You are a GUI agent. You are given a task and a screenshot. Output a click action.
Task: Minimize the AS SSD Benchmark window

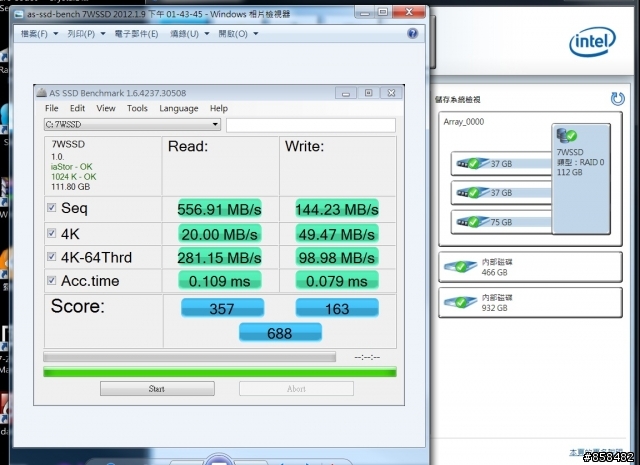[x=346, y=93]
